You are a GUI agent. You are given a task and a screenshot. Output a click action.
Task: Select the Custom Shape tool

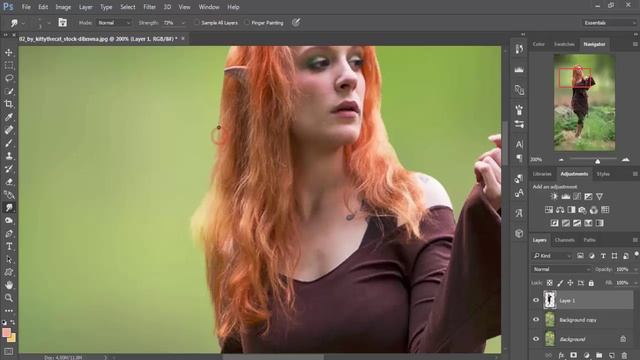(x=9, y=272)
